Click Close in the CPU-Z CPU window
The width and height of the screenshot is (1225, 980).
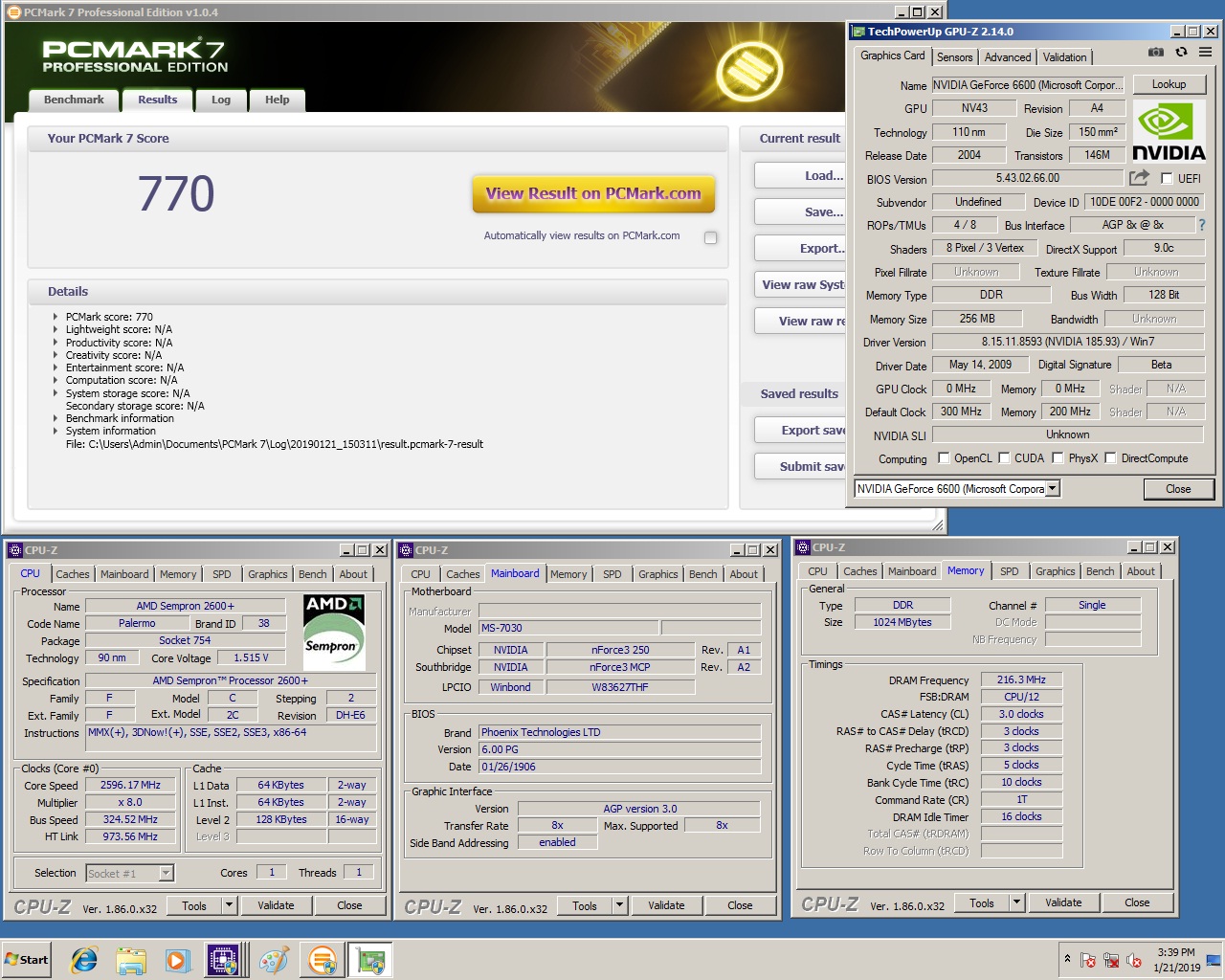coord(349,905)
